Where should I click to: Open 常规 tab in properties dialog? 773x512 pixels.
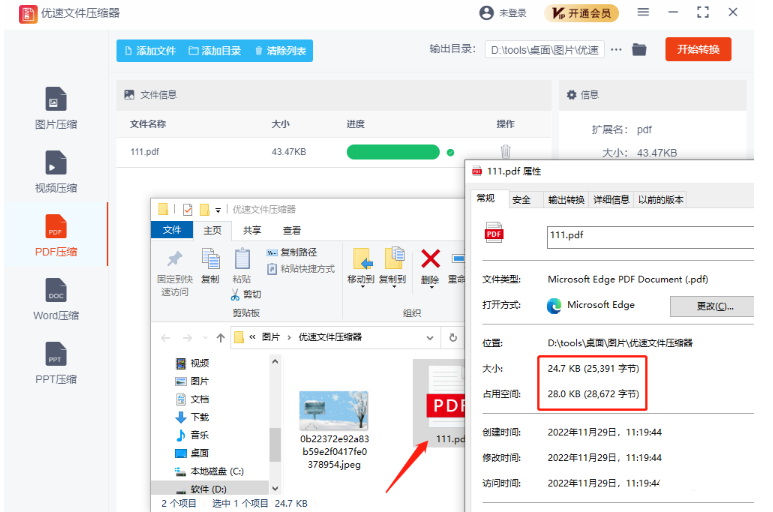tap(486, 198)
